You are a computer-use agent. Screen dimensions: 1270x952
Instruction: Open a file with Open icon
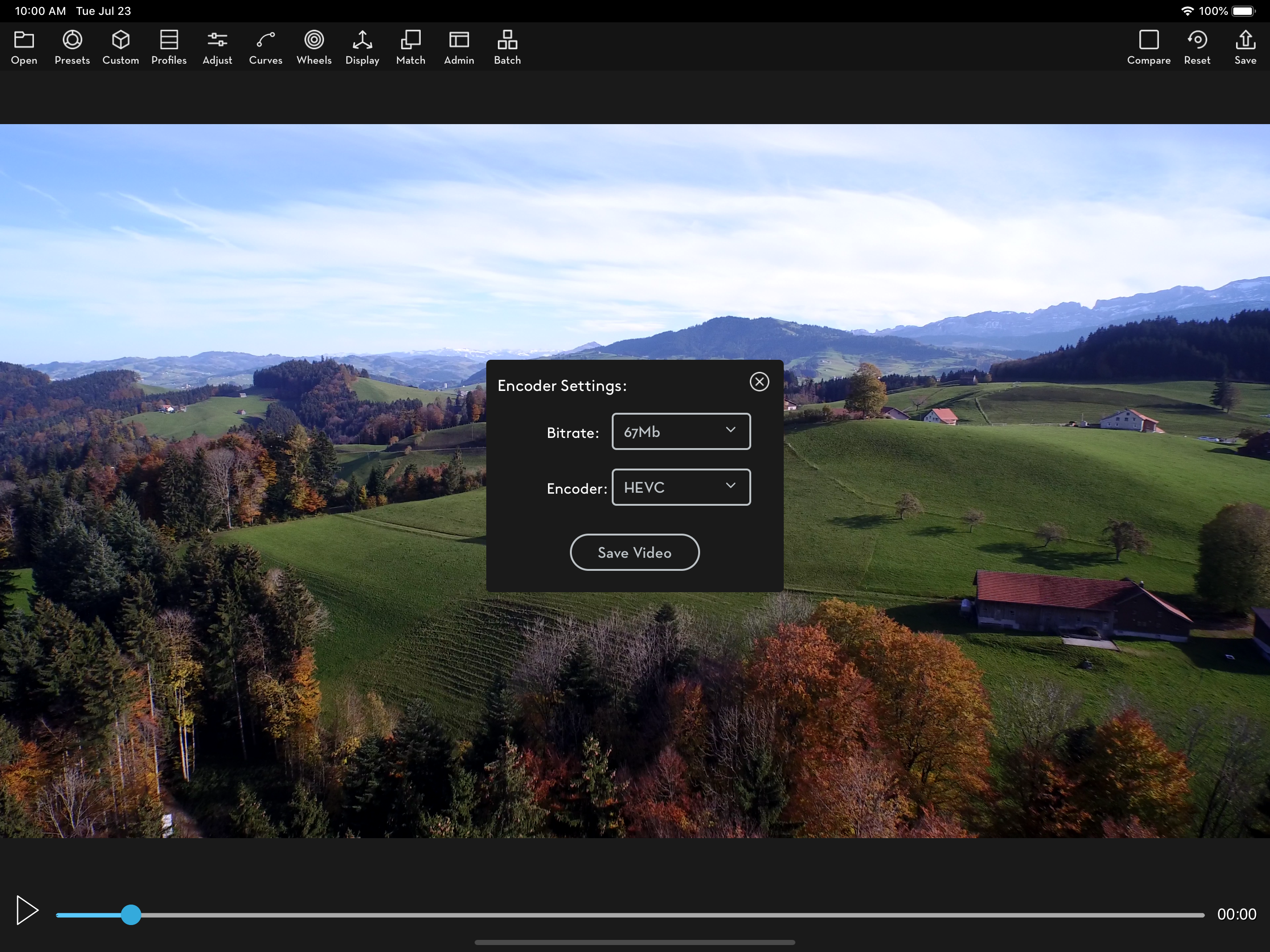pos(24,47)
